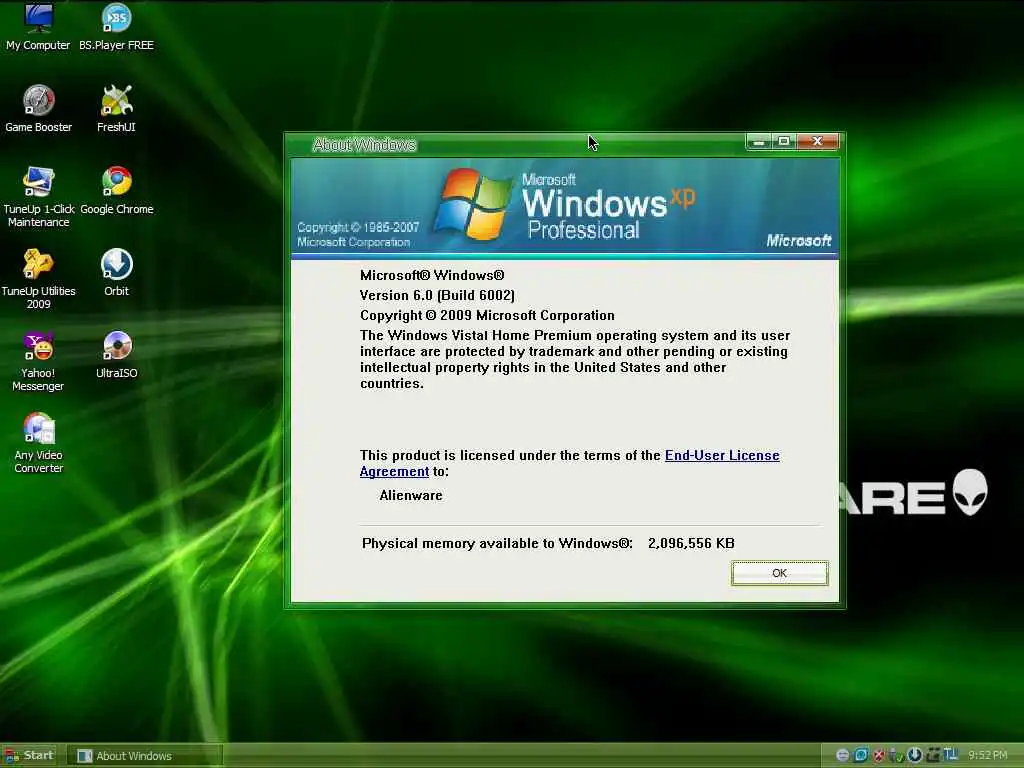The height and width of the screenshot is (768, 1024).
Task: Click the About Windows title bar
Action: (x=516, y=144)
